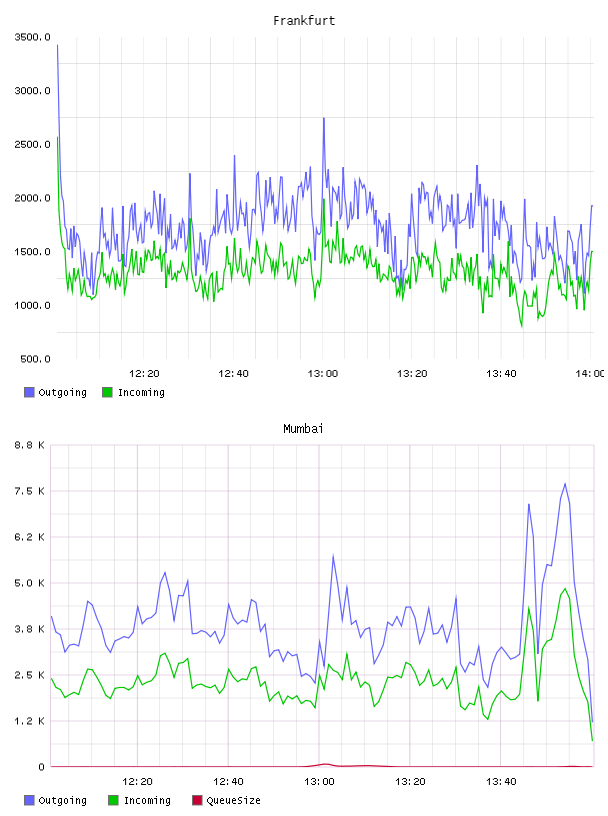This screenshot has height=816, width=608.
Task: Click the highest outgoing peak in Mumbai chart
Action: tap(565, 484)
